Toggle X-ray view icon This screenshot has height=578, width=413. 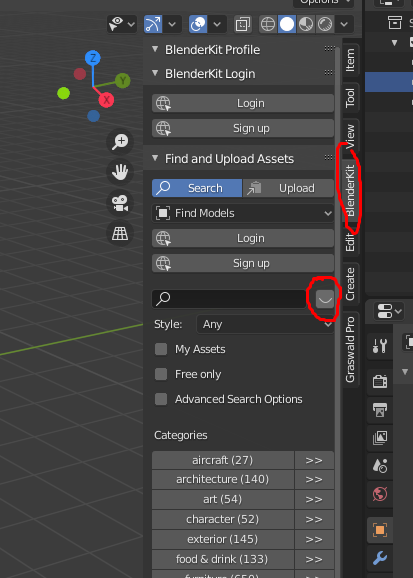243,24
